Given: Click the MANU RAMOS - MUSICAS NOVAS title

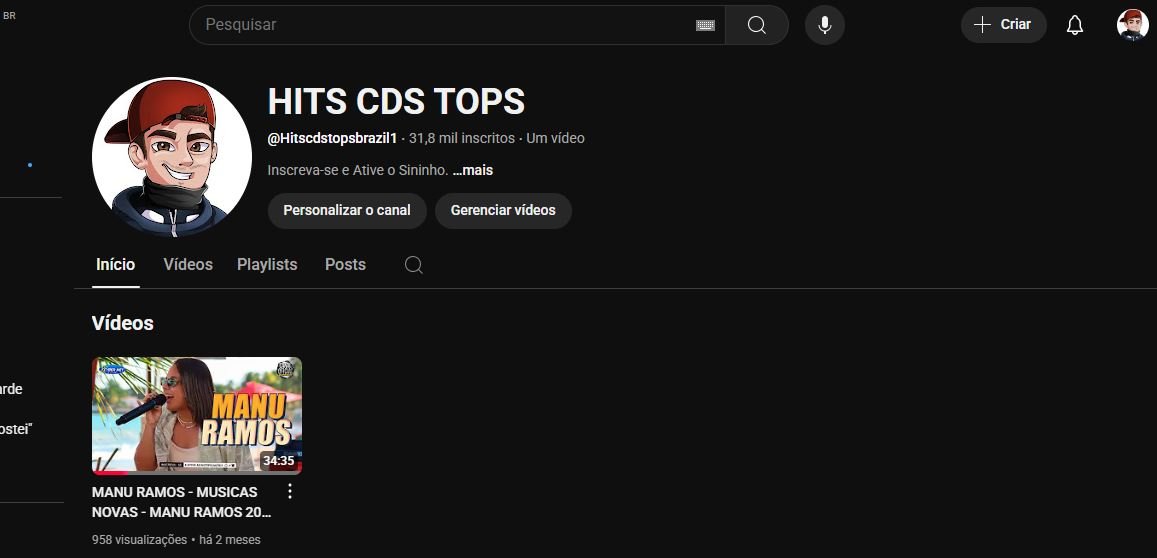Looking at the screenshot, I should [182, 502].
